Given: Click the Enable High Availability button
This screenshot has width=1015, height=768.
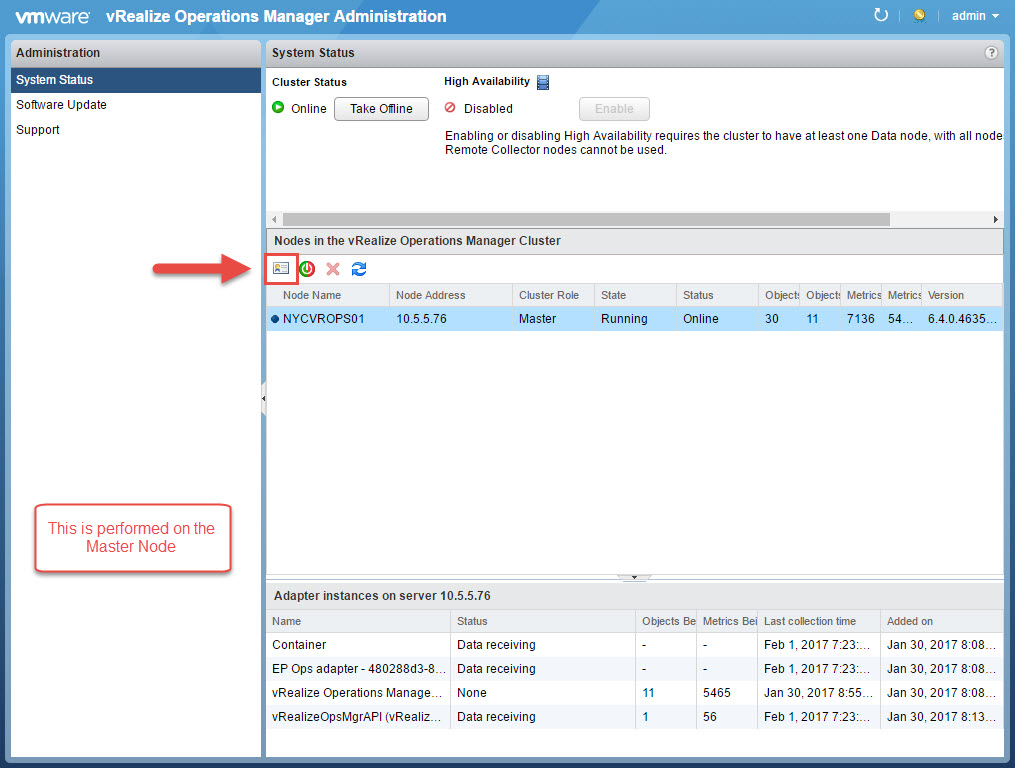Looking at the screenshot, I should tap(614, 109).
